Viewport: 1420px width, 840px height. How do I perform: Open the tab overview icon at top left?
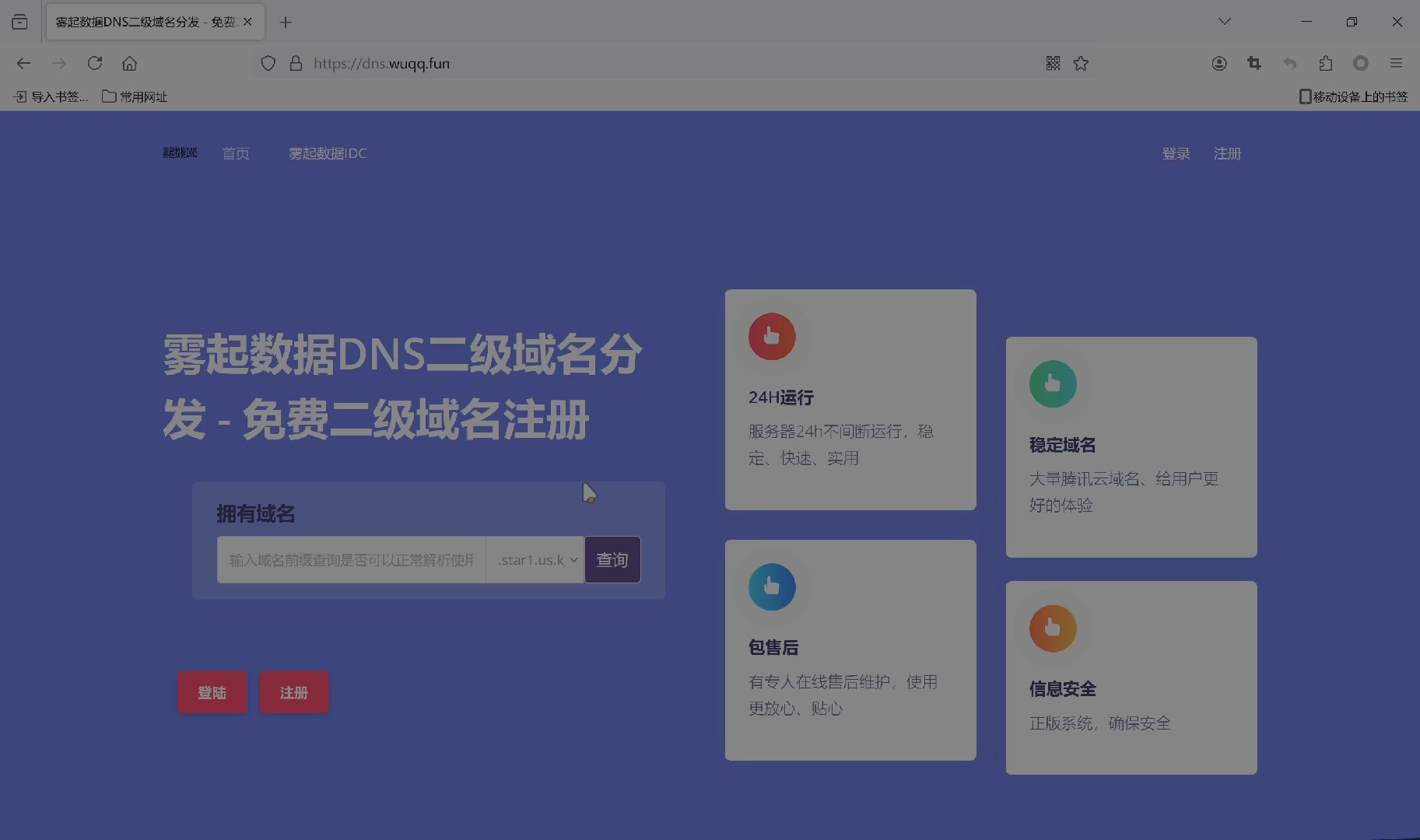(x=19, y=22)
